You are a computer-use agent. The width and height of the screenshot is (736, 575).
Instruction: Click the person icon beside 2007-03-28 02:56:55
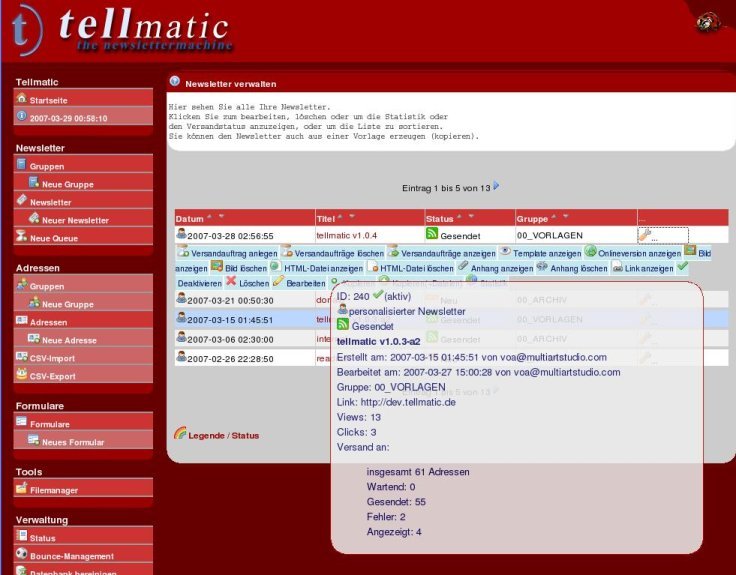tap(181, 233)
